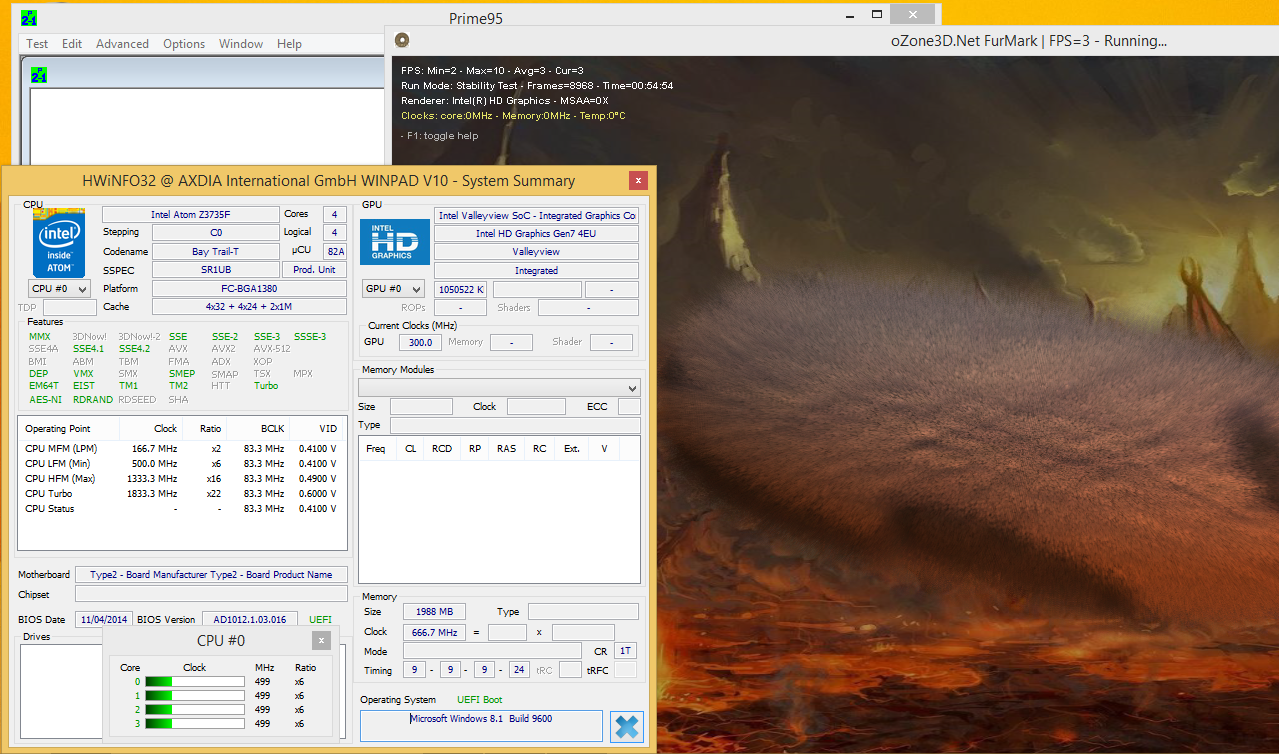This screenshot has width=1279, height=754.
Task: Click the FurMark title bar icon
Action: pos(402,41)
